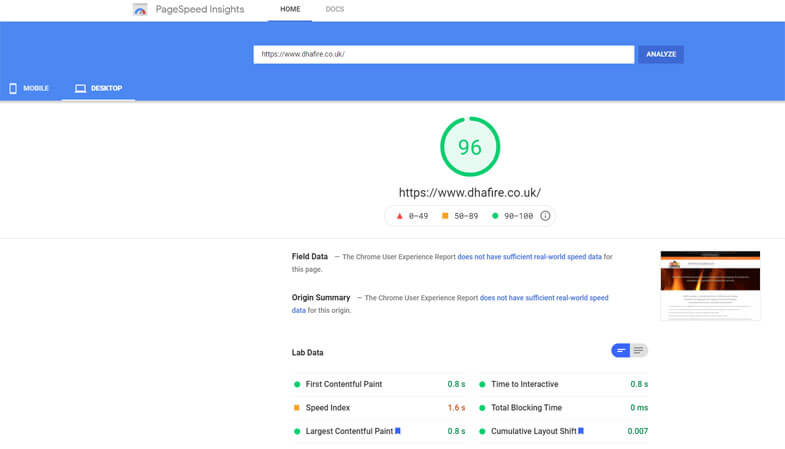Image resolution: width=785 pixels, height=449 pixels.
Task: Click the Largest Contentful Paint bookmark icon
Action: coord(398,431)
